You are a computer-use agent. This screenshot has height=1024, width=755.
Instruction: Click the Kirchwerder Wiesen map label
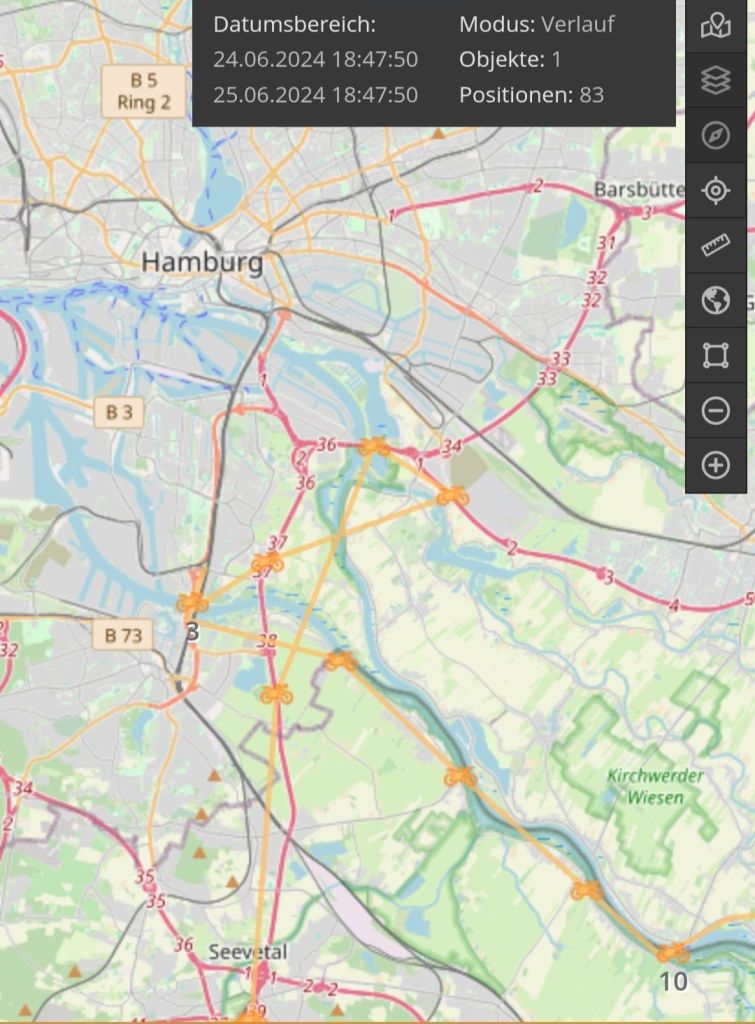click(x=655, y=786)
